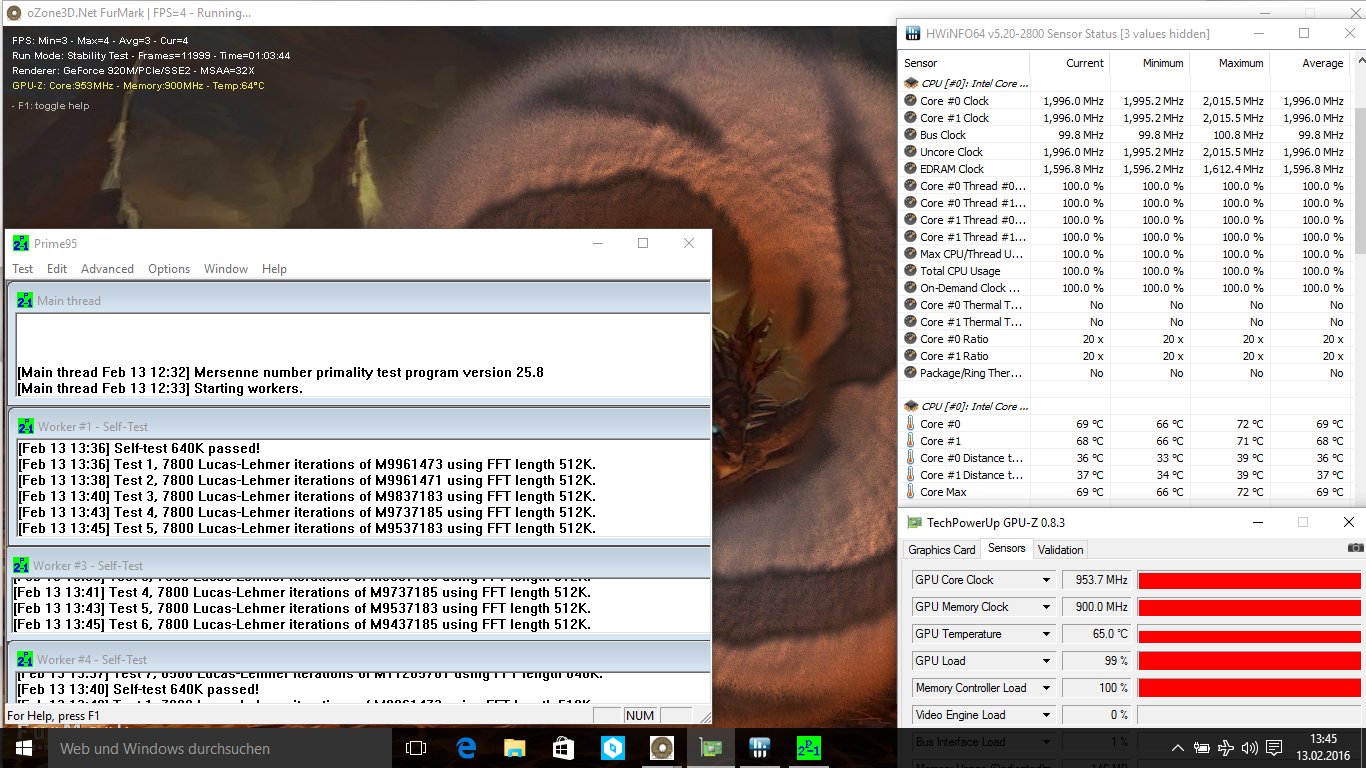
Task: Select the Core #1 Ratio row in HWiNFO64
Action: click(x=1125, y=356)
